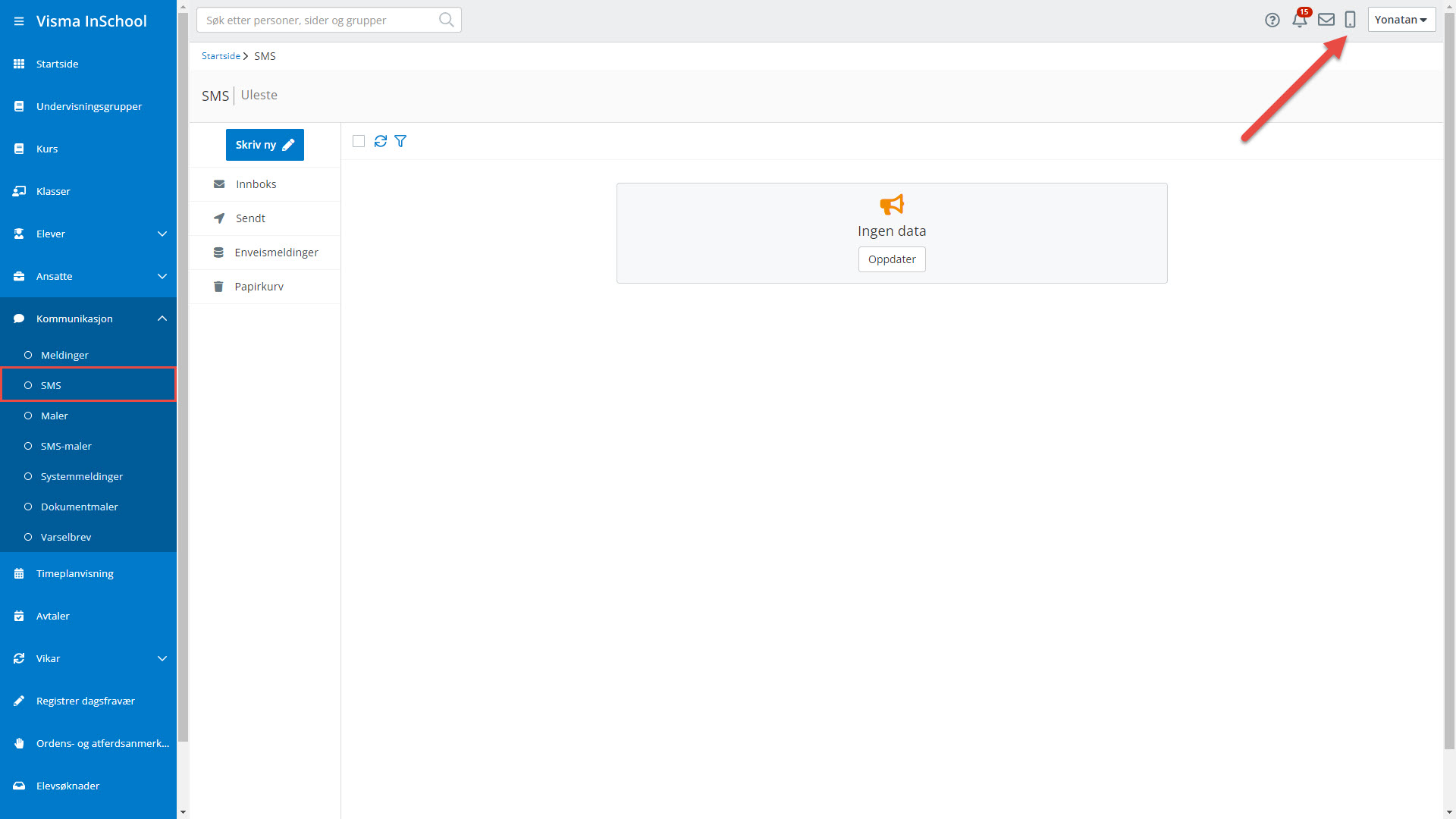This screenshot has width=1456, height=819.
Task: Open the Sendt folder label
Action: click(250, 218)
